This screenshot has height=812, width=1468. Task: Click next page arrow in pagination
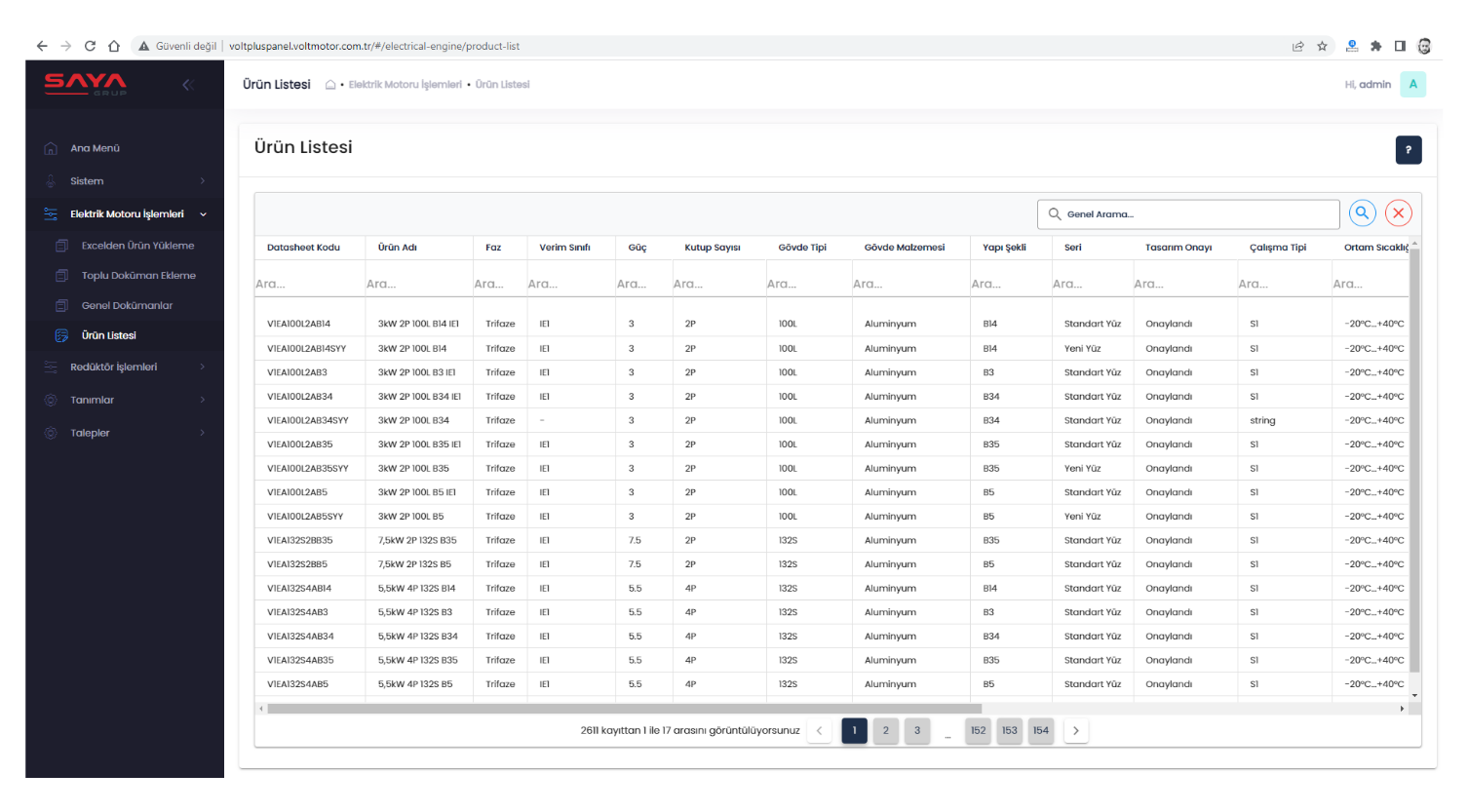coord(1075,731)
